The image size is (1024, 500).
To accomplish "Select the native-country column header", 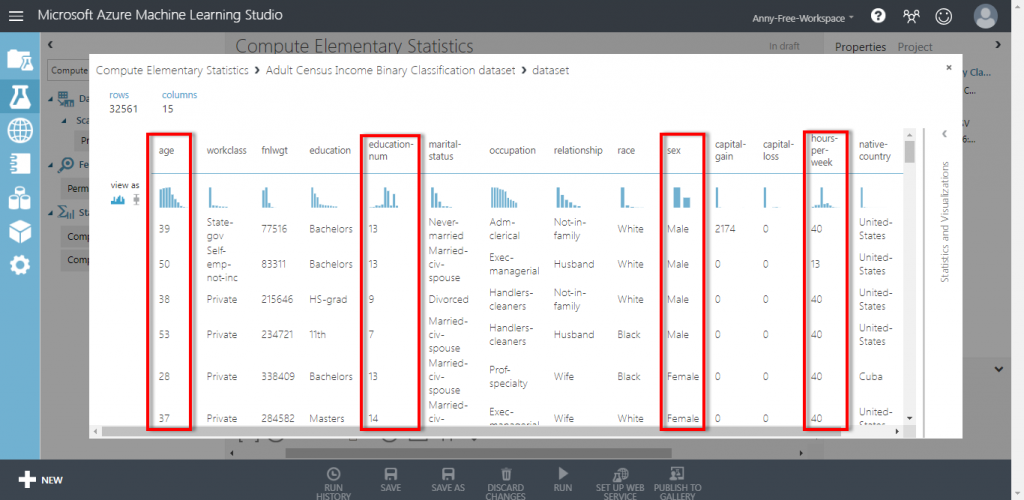I will (x=875, y=150).
